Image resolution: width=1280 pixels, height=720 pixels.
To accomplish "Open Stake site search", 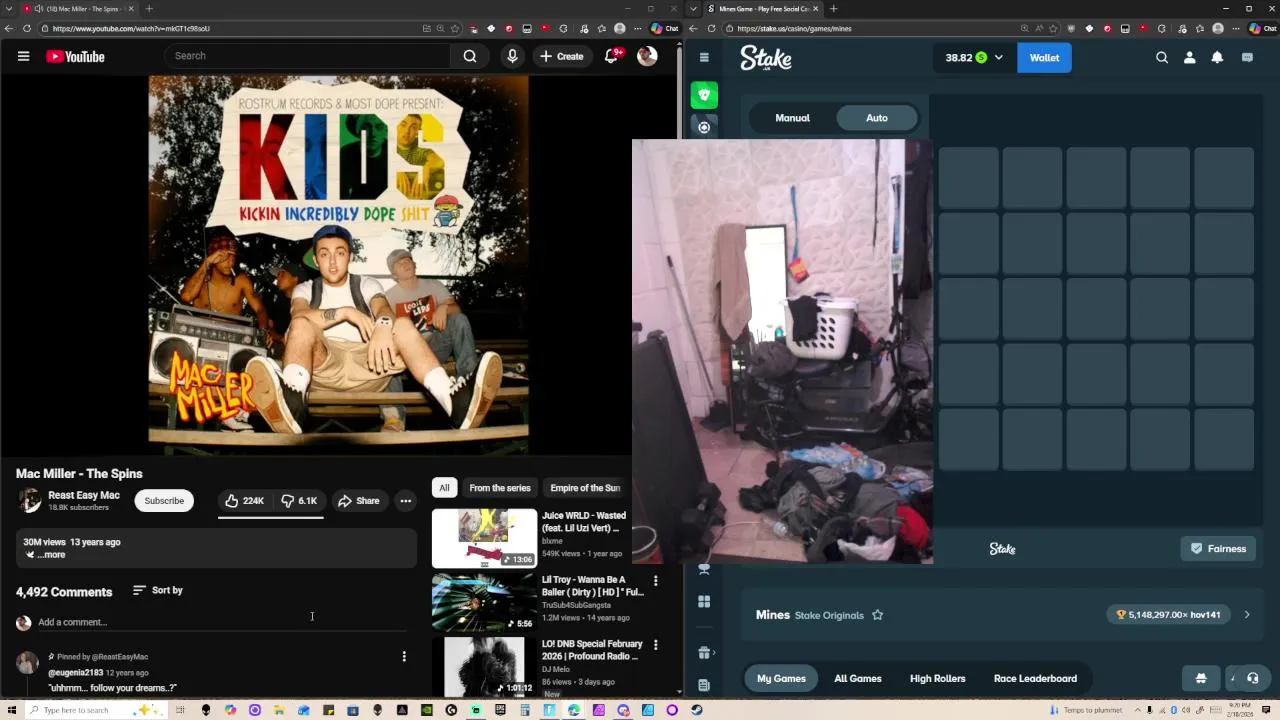I will [1162, 58].
